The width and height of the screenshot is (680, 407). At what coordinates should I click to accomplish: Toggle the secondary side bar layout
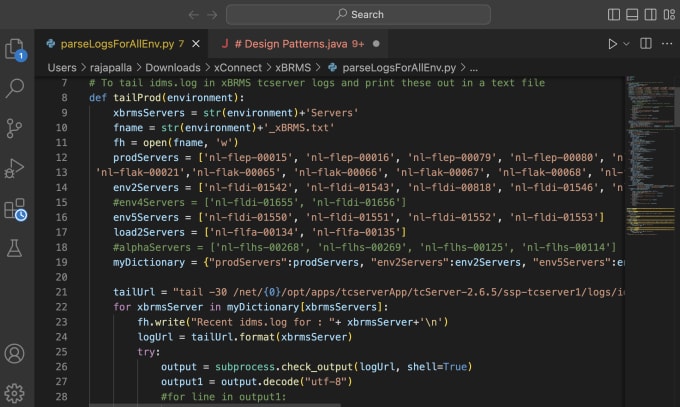pyautogui.click(x=651, y=15)
